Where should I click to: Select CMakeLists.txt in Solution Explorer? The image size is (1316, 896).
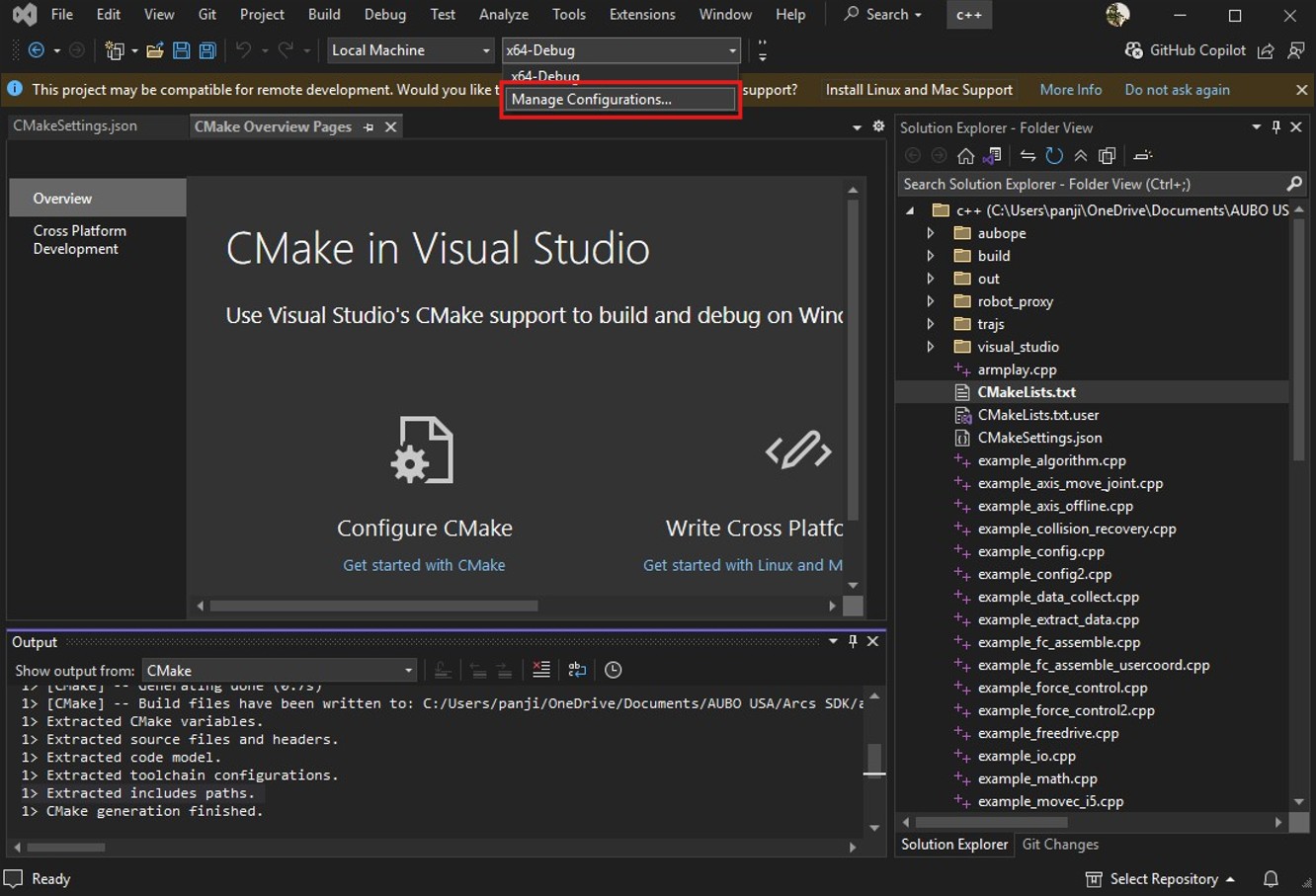(x=1026, y=392)
